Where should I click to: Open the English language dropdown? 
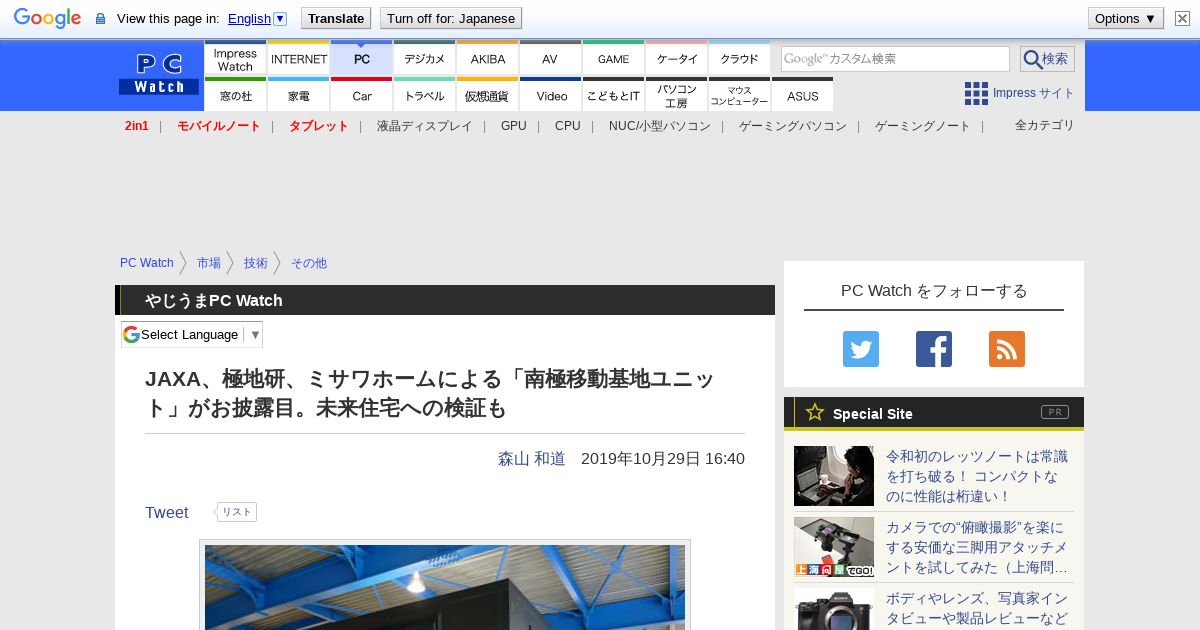tap(257, 18)
